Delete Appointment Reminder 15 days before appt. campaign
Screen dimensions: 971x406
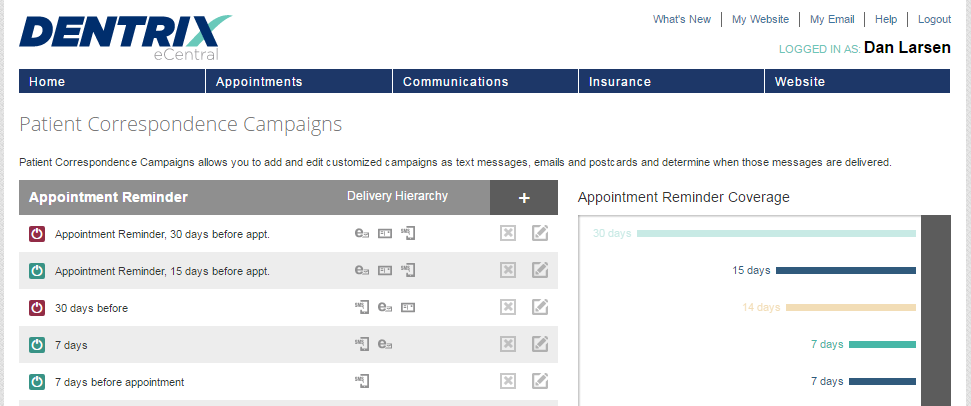508,270
